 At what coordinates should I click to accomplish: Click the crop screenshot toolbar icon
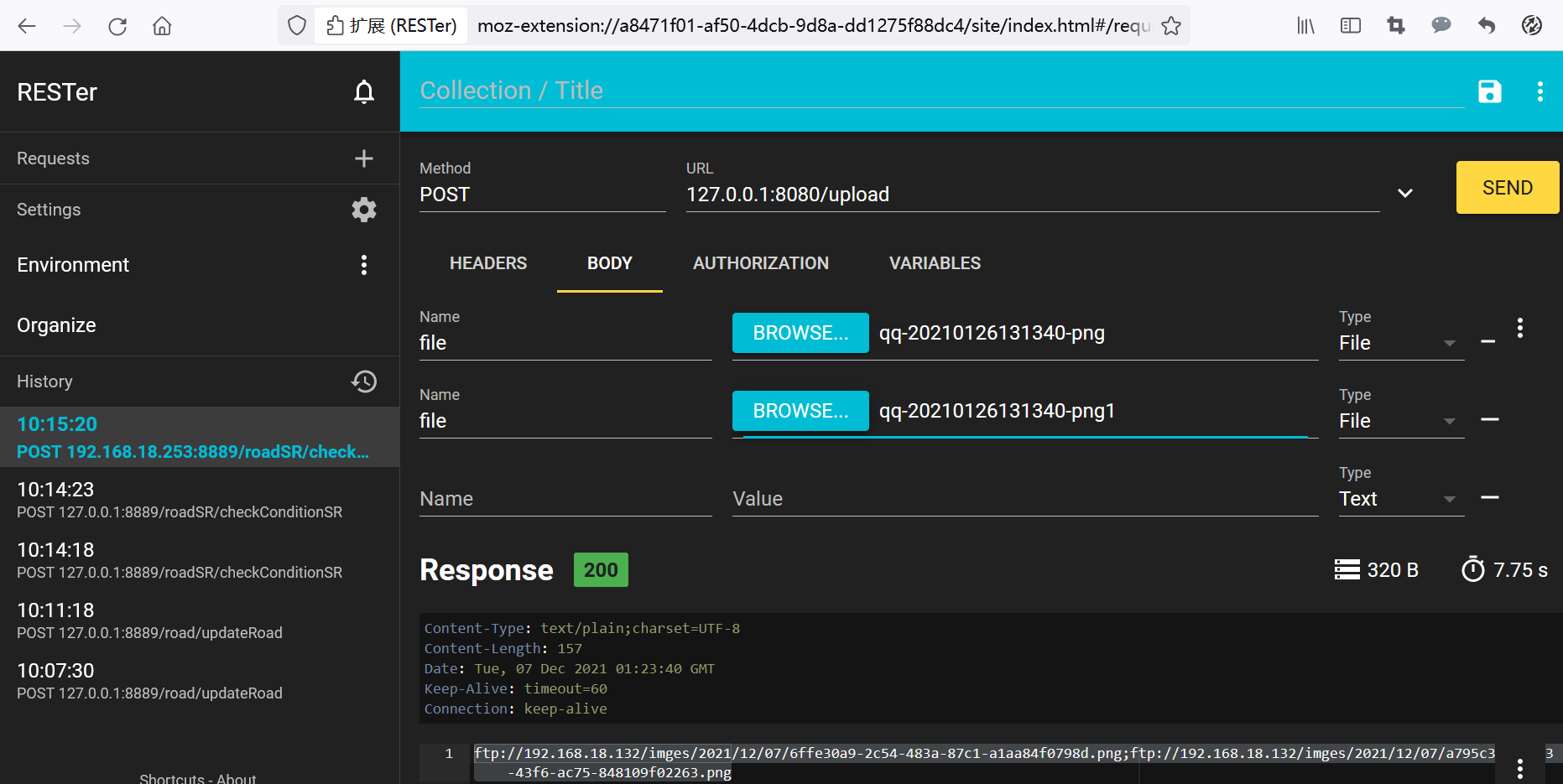pyautogui.click(x=1396, y=26)
